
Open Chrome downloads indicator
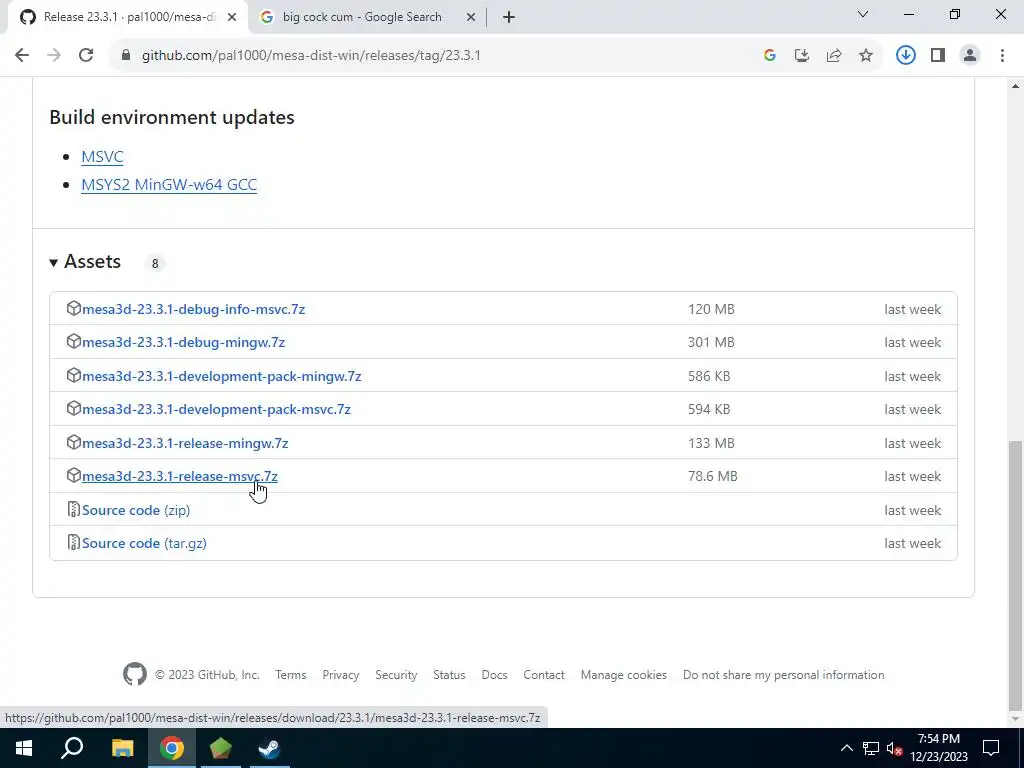(905, 56)
